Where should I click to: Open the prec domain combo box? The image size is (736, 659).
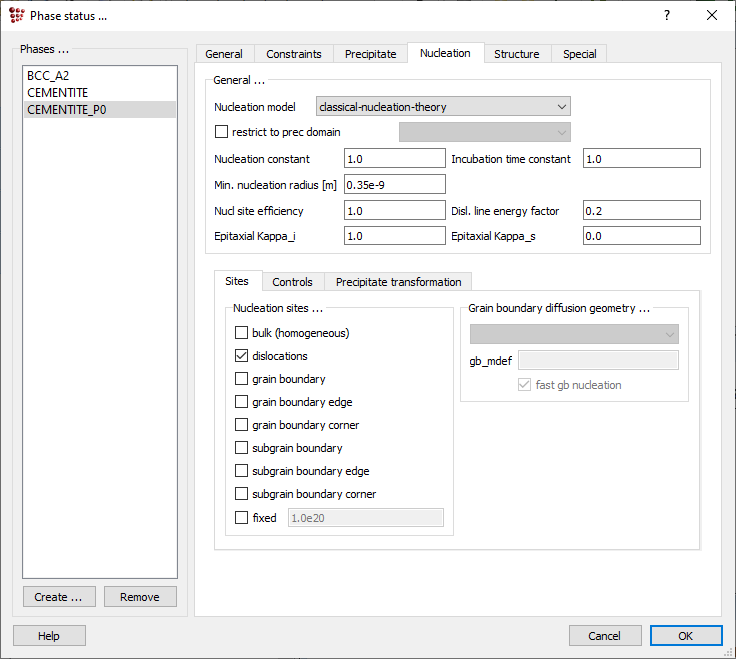[x=484, y=132]
